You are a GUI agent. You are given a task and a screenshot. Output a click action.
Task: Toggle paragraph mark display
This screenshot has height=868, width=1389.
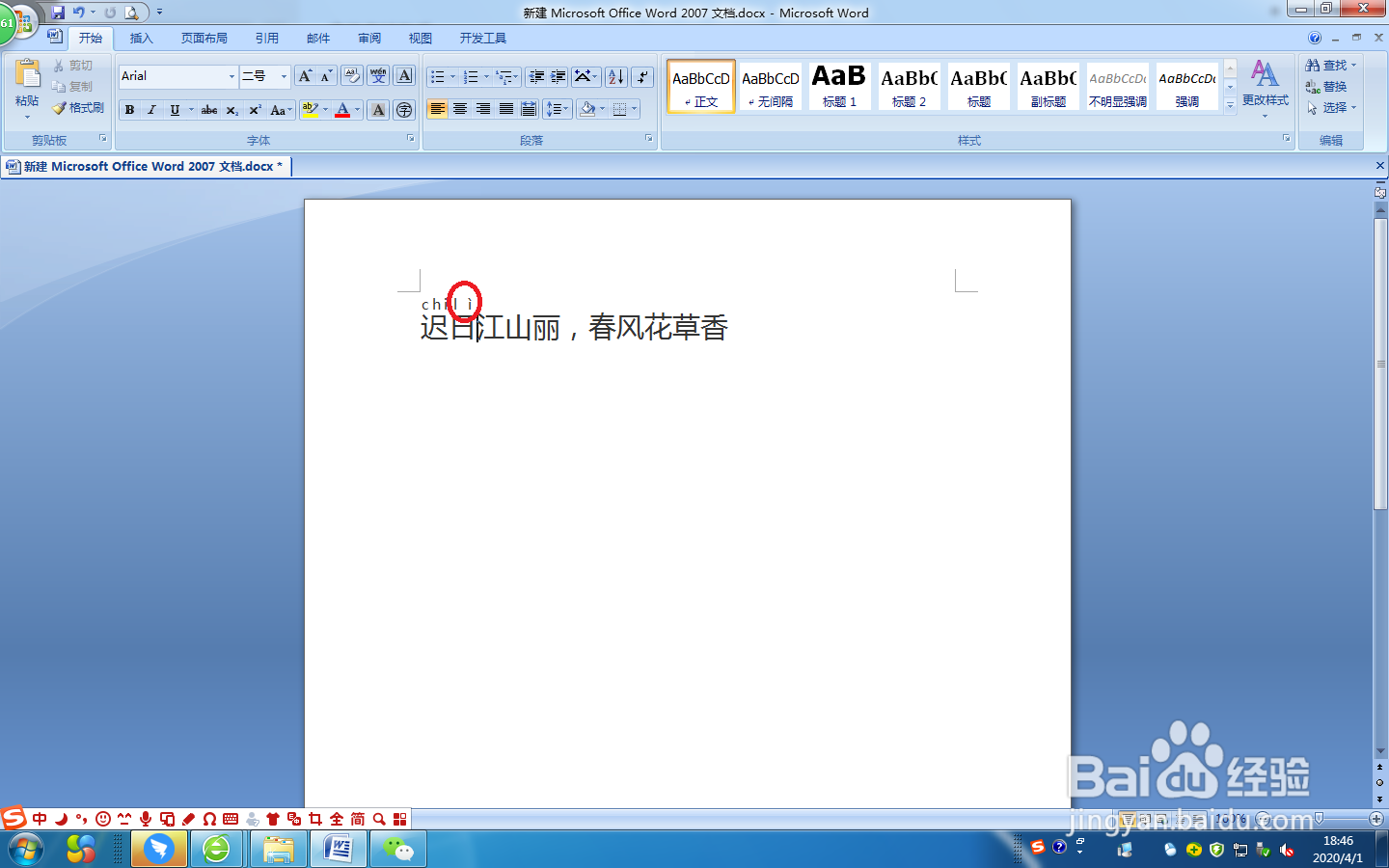640,75
